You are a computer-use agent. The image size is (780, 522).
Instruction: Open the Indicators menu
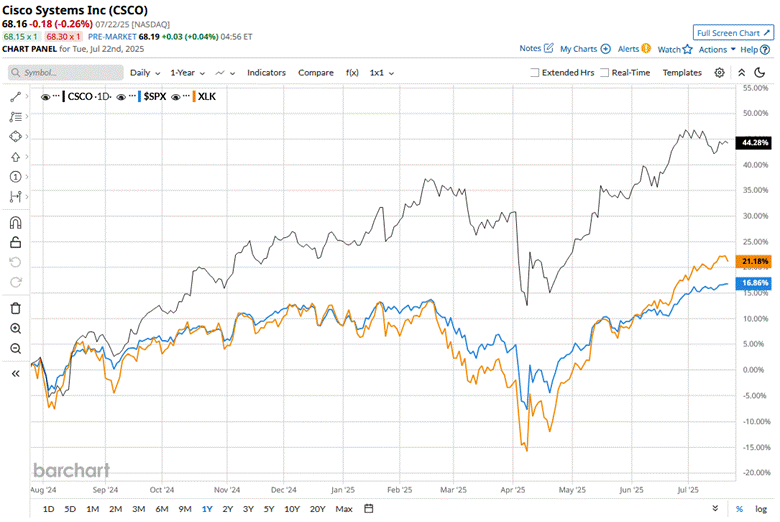[x=266, y=73]
